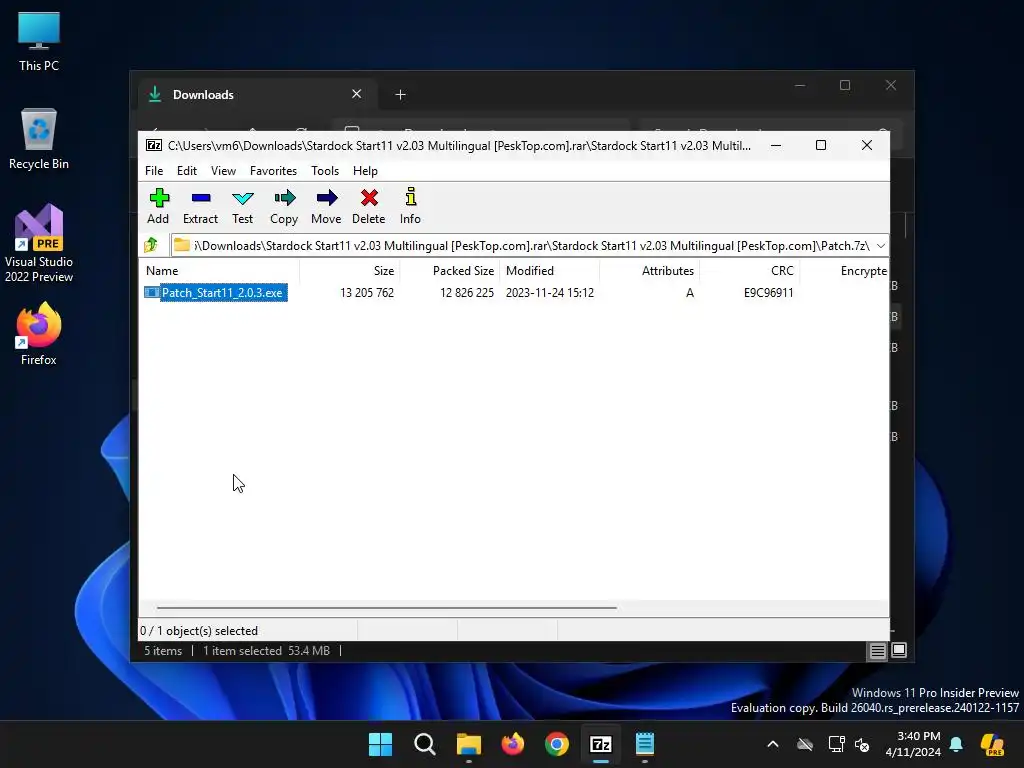
Task: Open the Favorites menu
Action: click(273, 170)
